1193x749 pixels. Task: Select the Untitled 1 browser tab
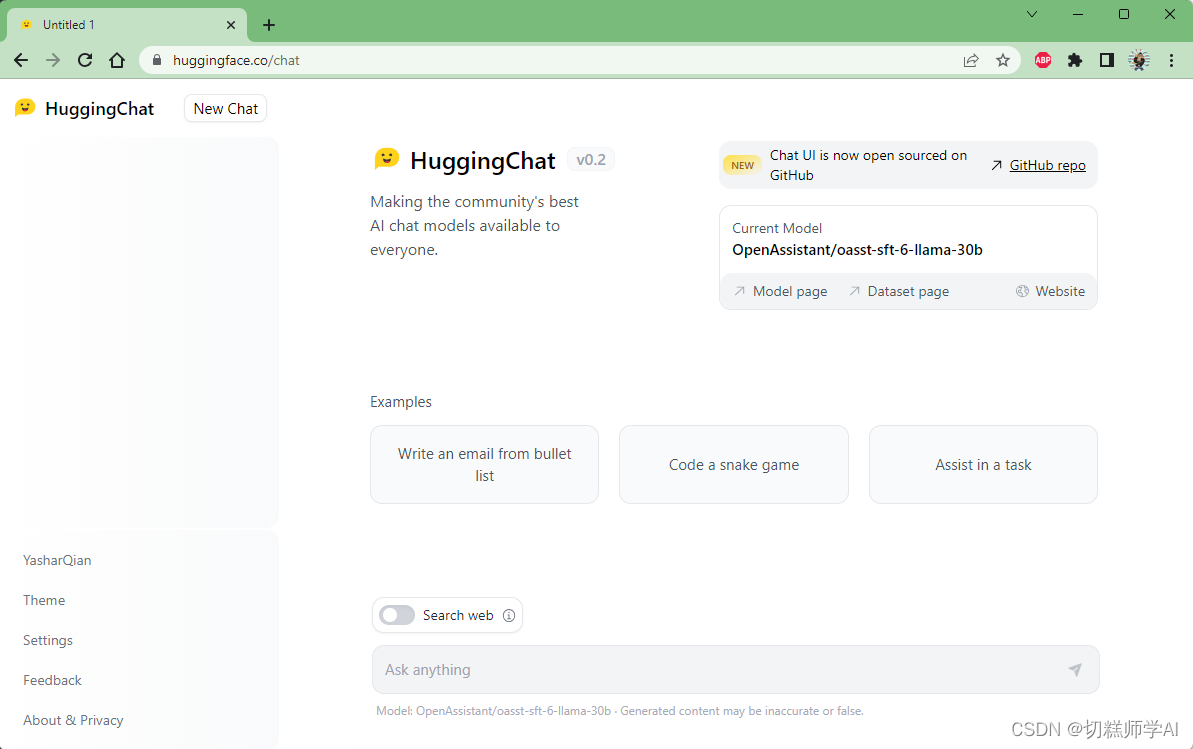point(126,25)
